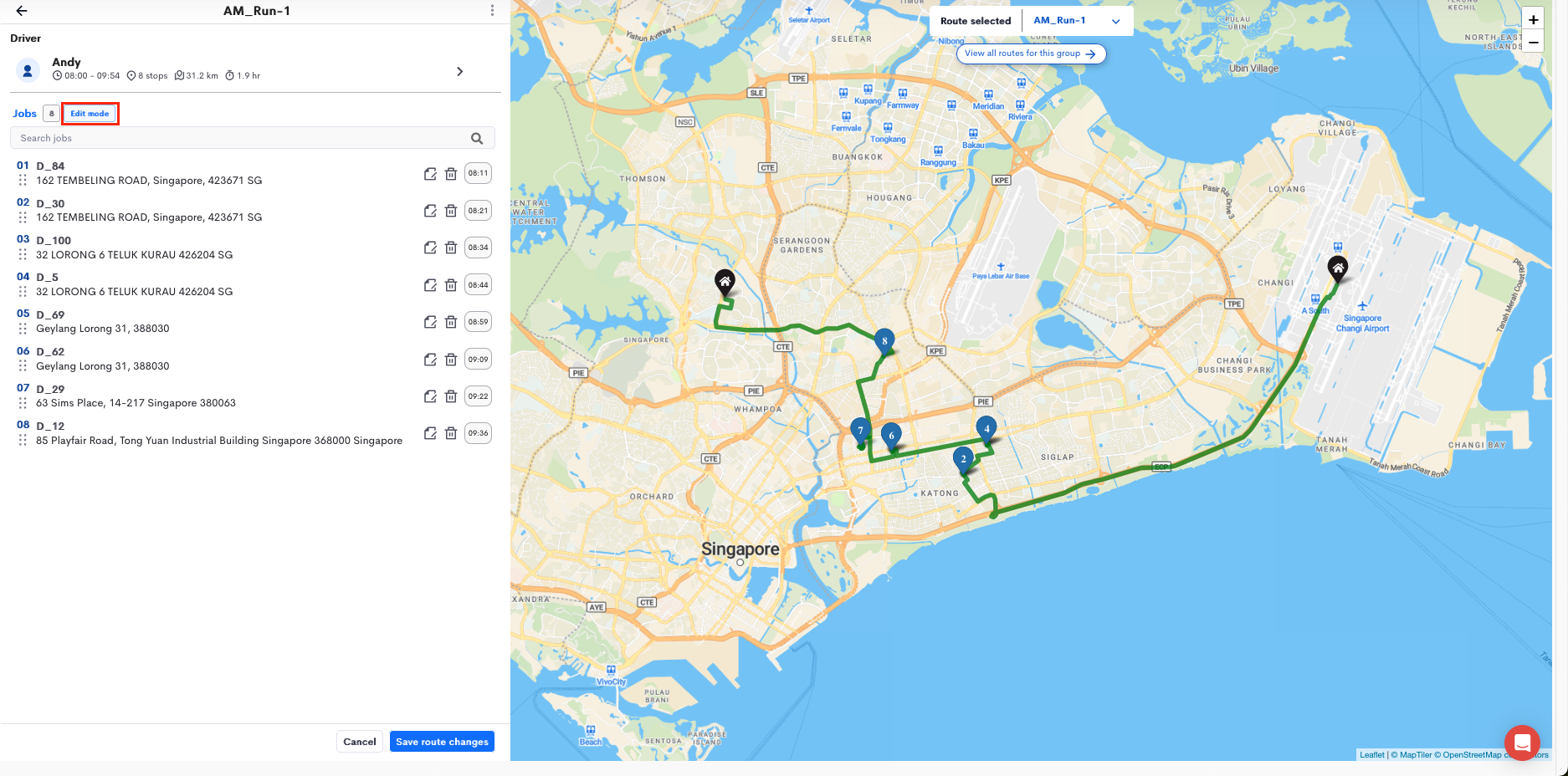Click the drag handle of job D_30
This screenshot has height=776, width=1568.
(x=23, y=217)
